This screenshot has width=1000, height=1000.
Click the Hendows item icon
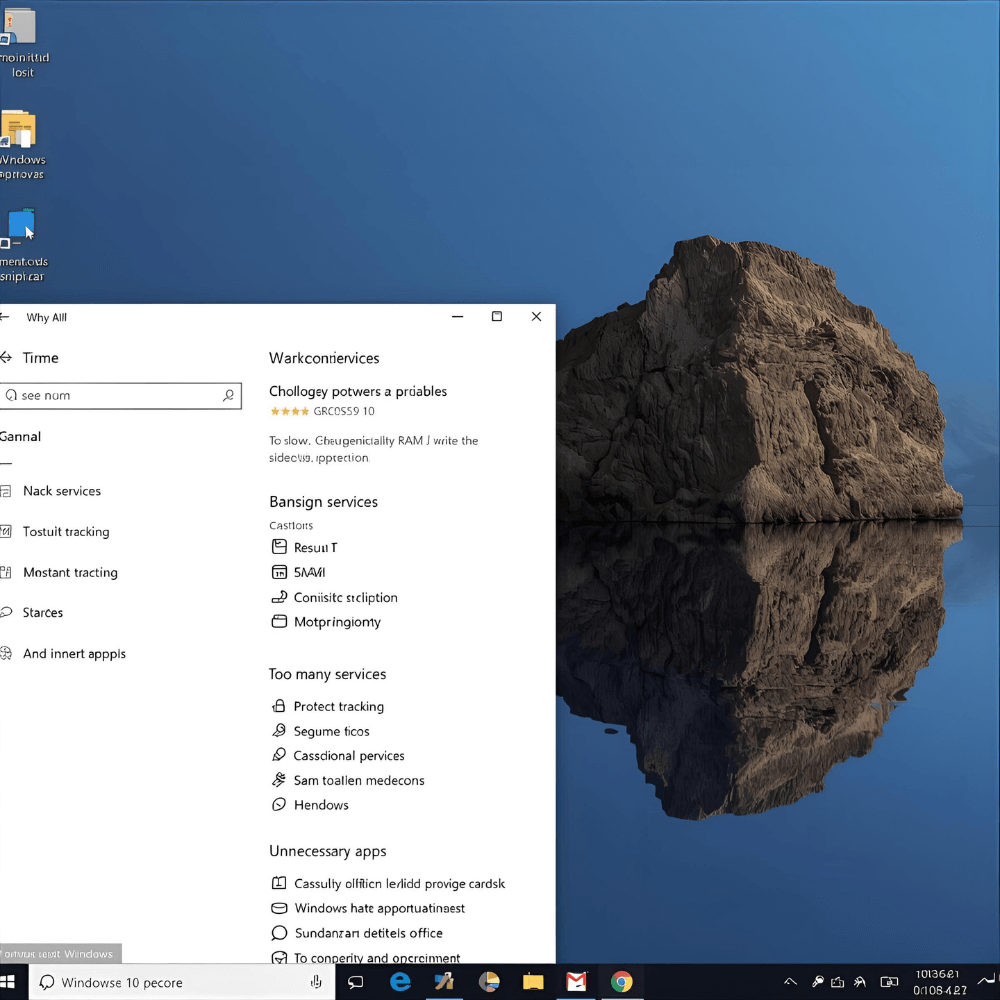pyautogui.click(x=279, y=805)
